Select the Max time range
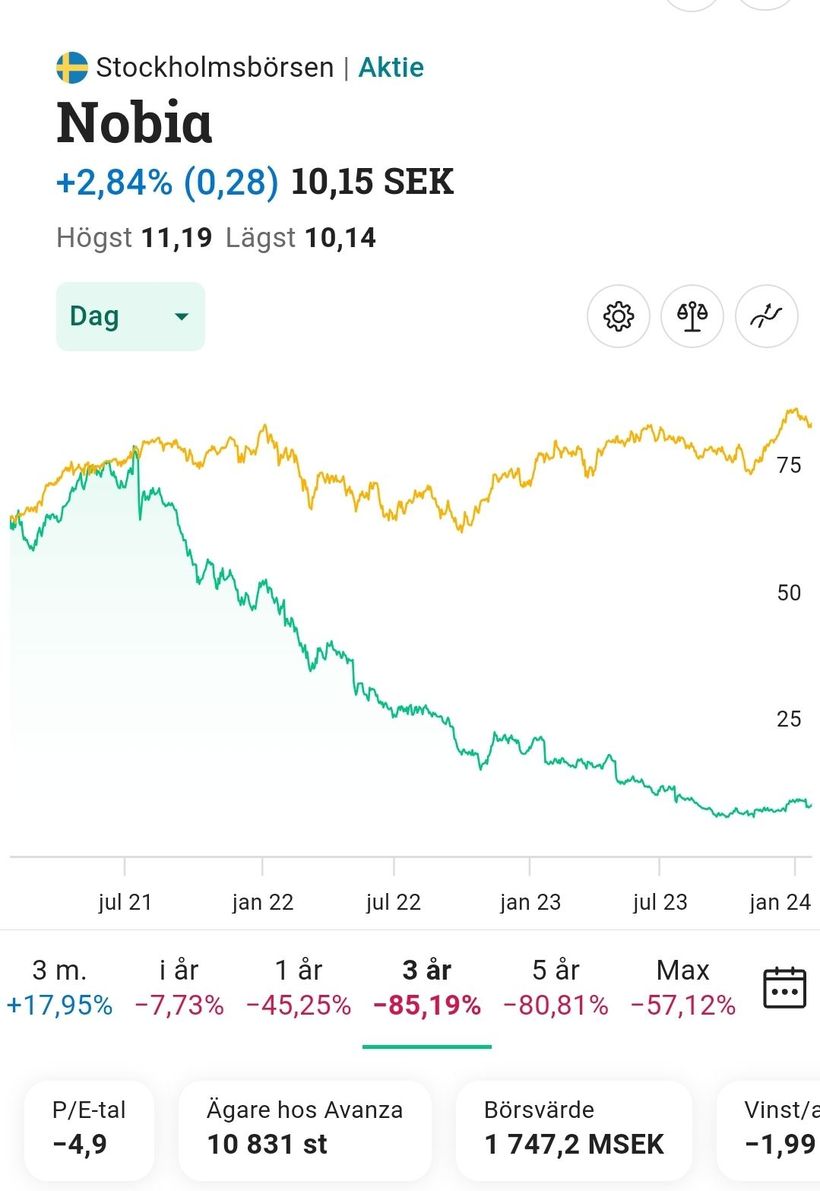The image size is (820, 1191). coord(683,987)
